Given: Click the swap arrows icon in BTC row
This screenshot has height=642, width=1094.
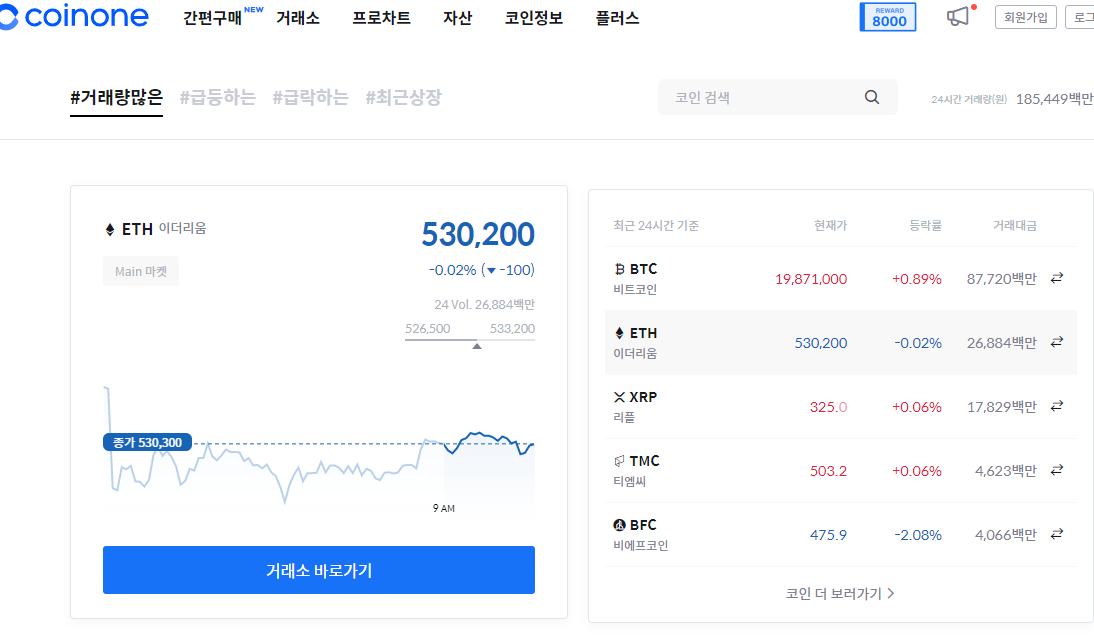Looking at the screenshot, I should click(x=1057, y=278).
